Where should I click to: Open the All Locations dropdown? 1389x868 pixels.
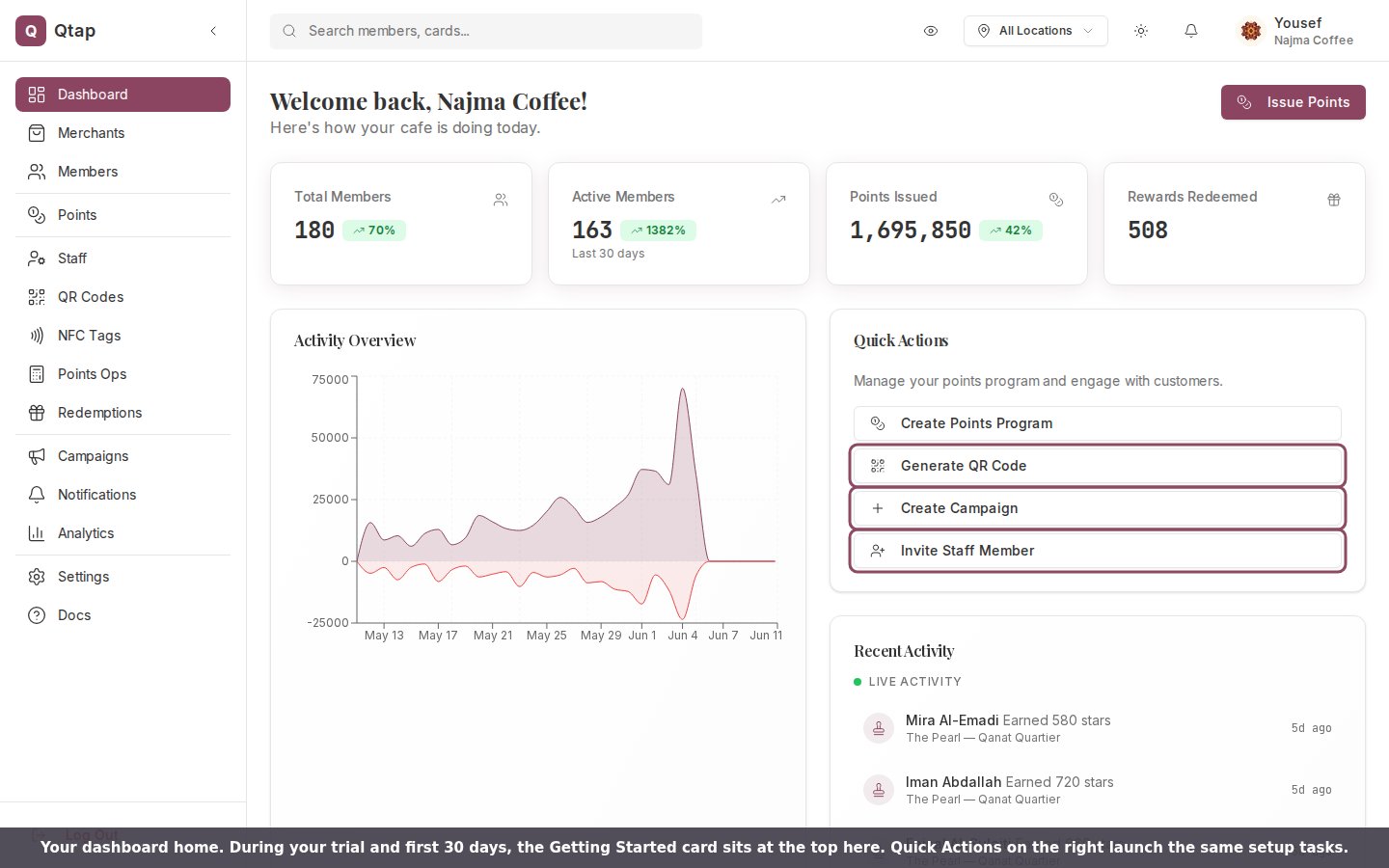[x=1036, y=31]
